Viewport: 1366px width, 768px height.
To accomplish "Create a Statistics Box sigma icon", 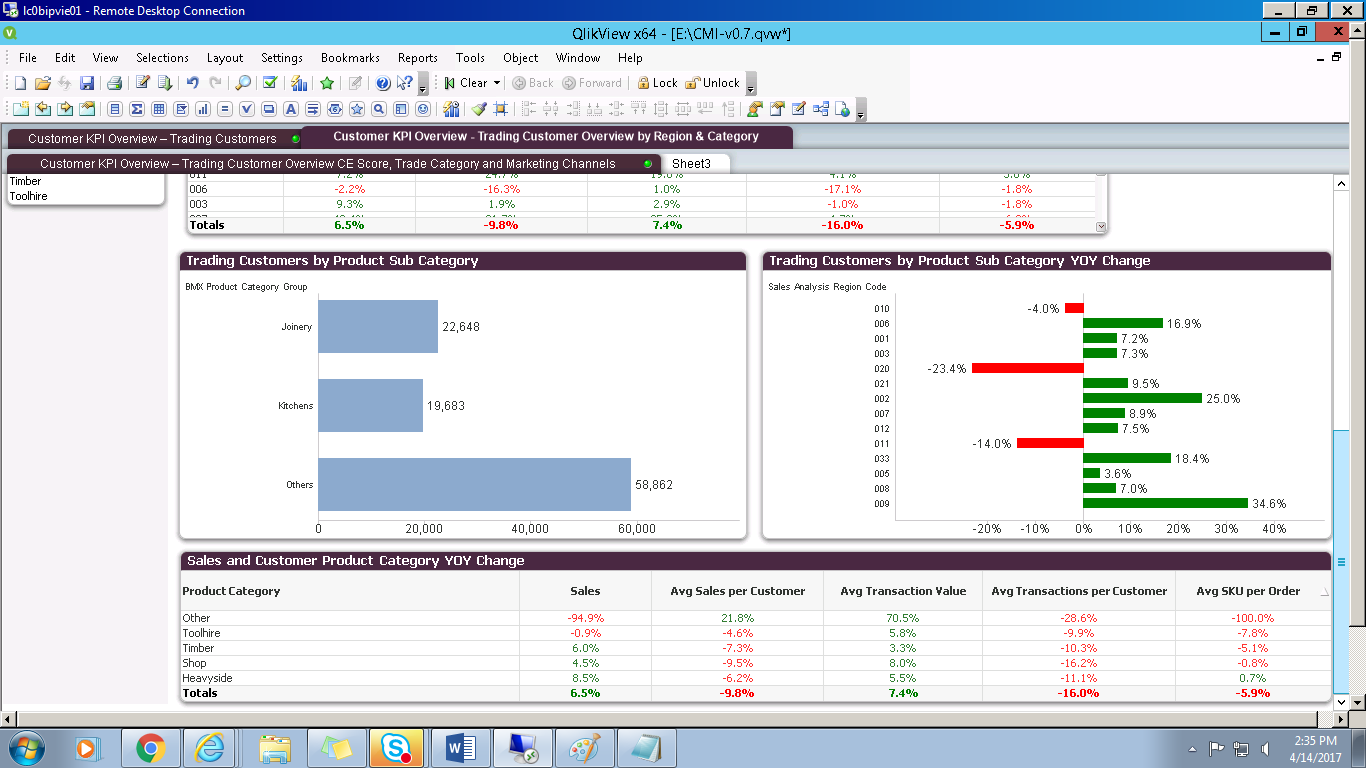I will (x=137, y=109).
